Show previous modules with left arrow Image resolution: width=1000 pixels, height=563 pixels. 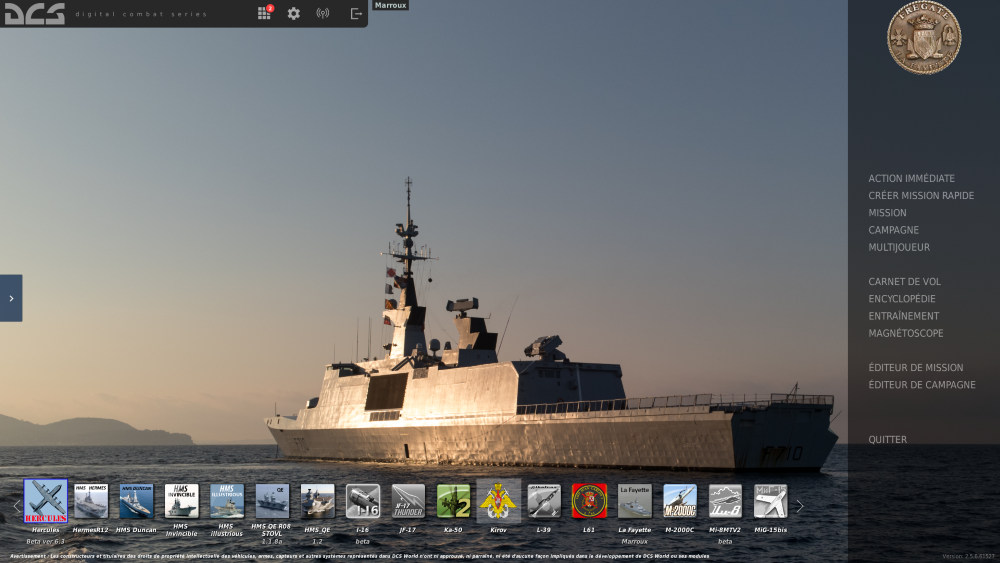pyautogui.click(x=17, y=506)
